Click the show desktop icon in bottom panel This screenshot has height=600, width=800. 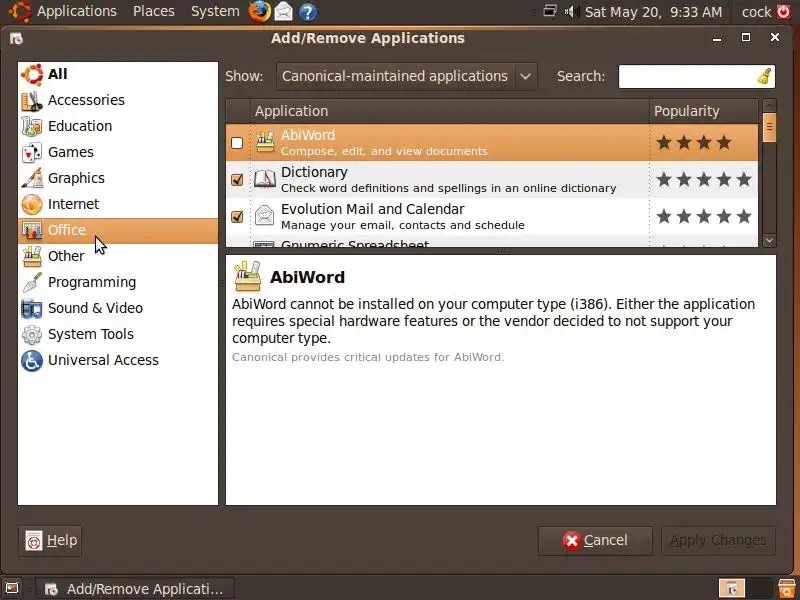click(x=12, y=588)
